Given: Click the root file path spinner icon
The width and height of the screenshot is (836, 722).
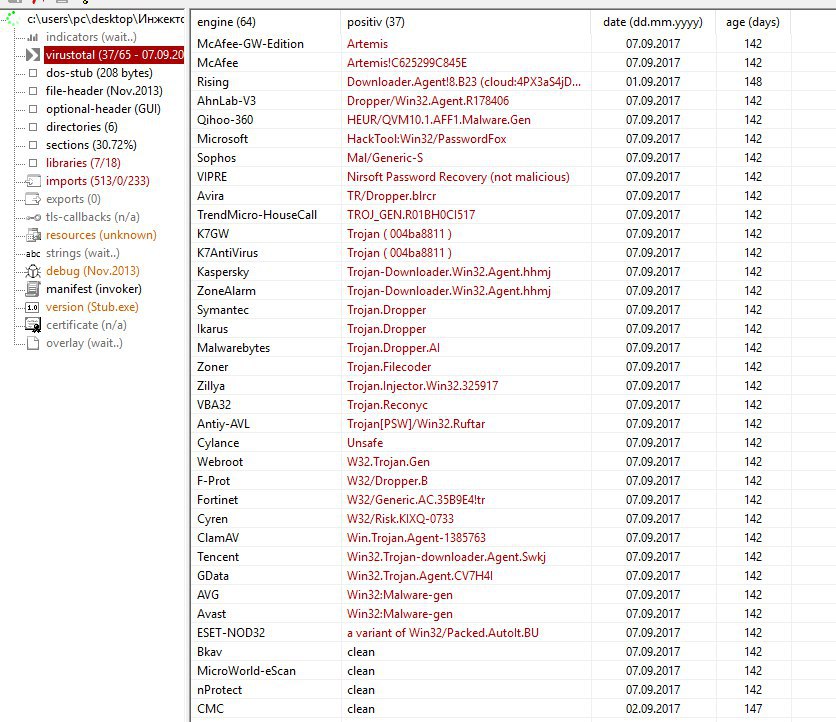Looking at the screenshot, I should [x=12, y=20].
